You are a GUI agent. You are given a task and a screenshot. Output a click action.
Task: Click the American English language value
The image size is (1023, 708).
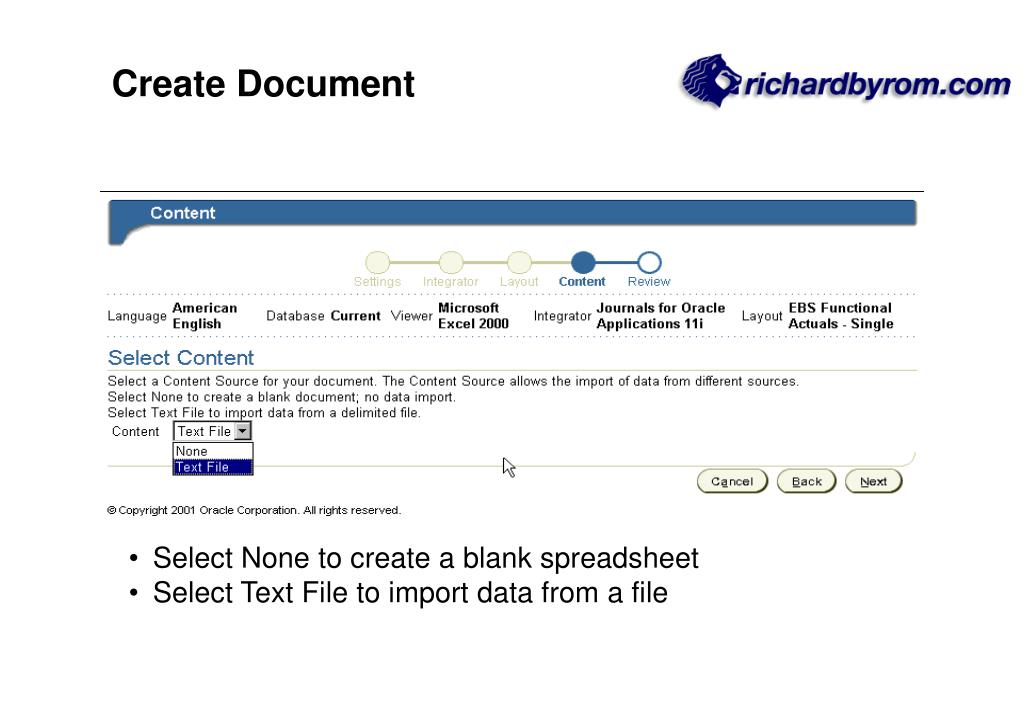click(205, 316)
